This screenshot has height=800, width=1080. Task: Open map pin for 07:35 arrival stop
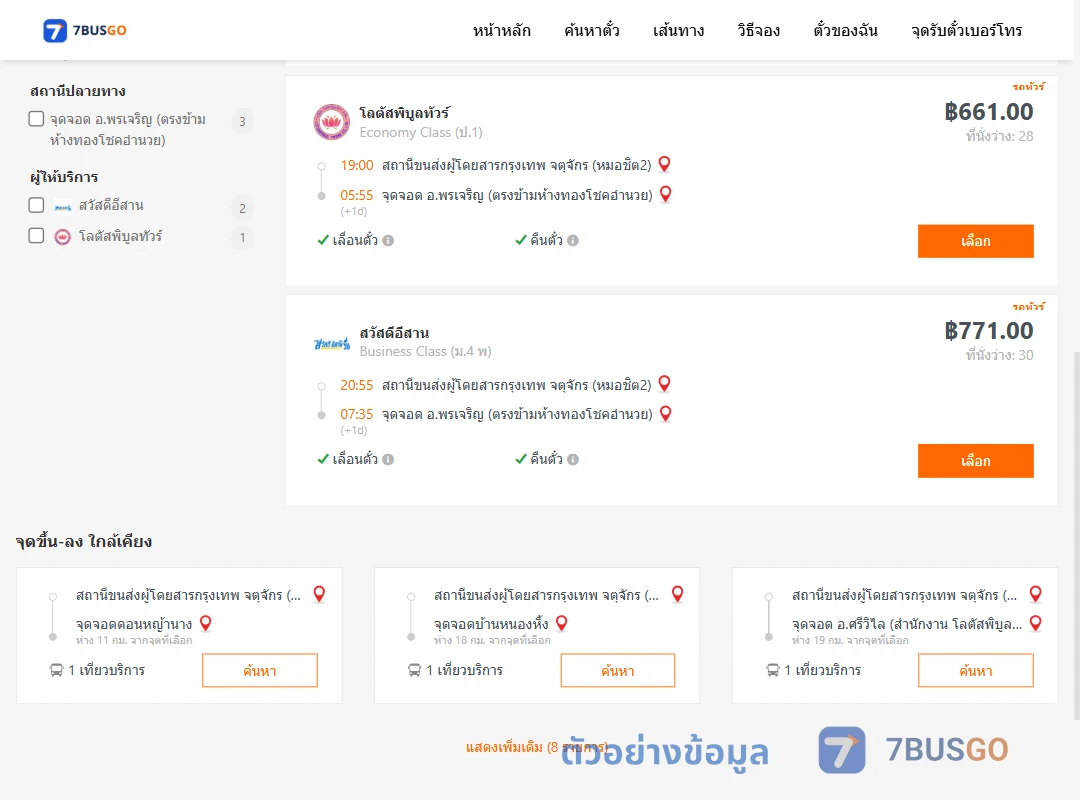[x=665, y=413]
